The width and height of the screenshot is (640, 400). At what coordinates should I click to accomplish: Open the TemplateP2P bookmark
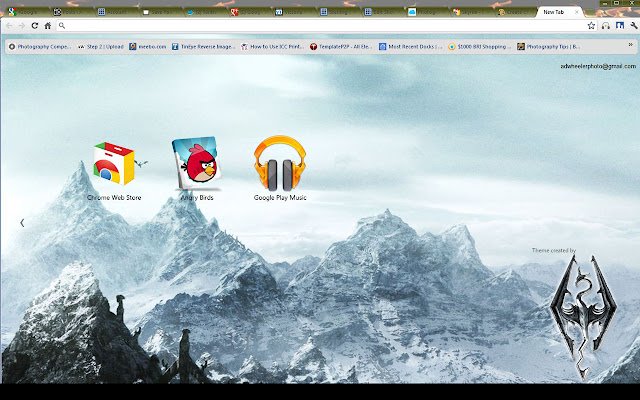tap(341, 47)
